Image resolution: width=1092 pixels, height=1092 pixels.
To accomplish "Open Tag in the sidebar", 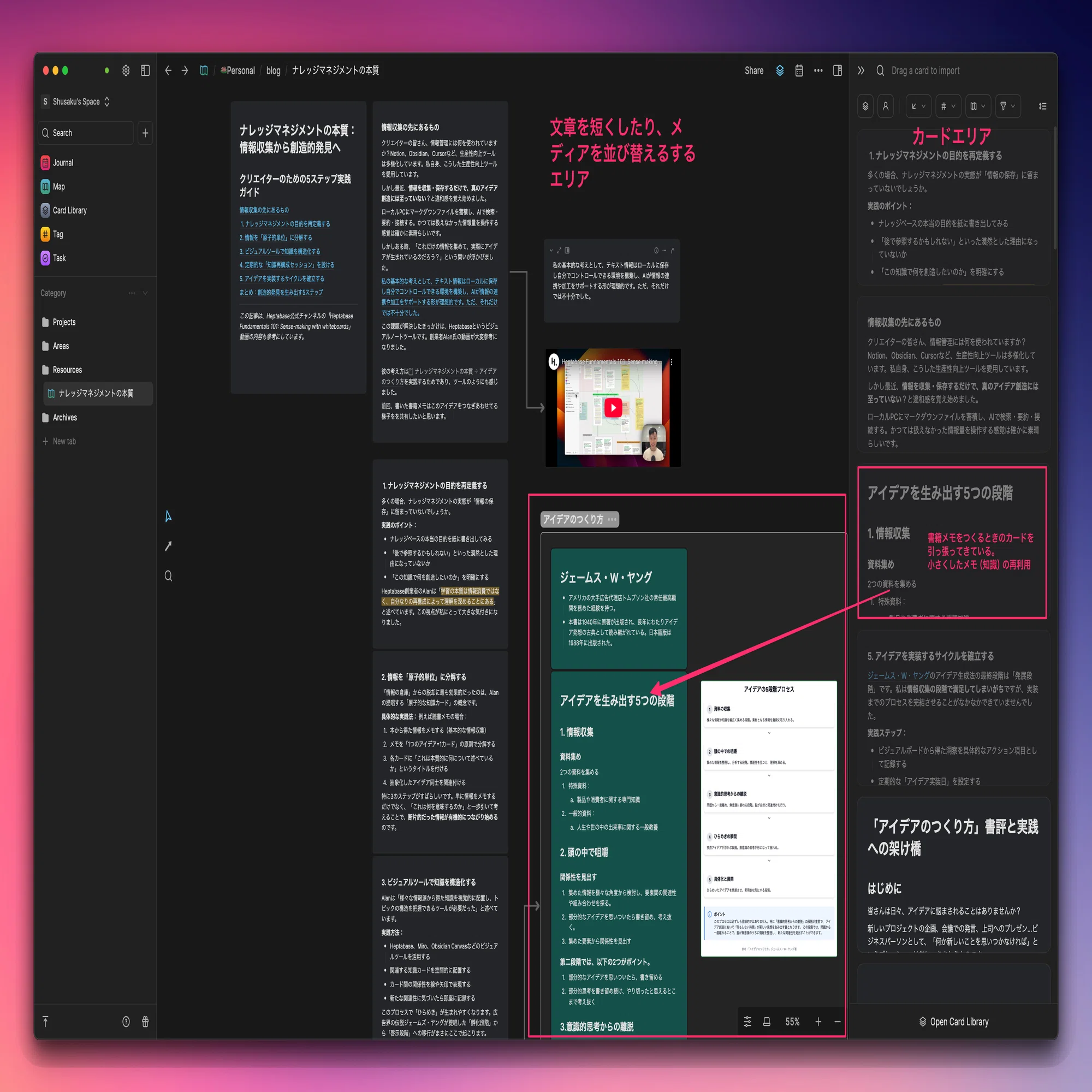I will 51,234.
